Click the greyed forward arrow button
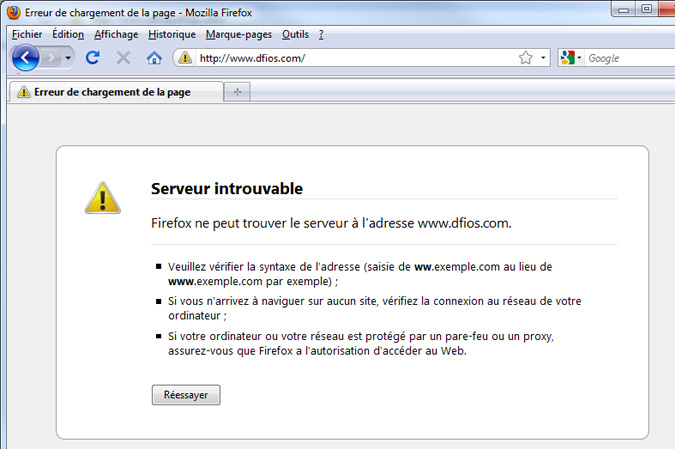The height and width of the screenshot is (449, 675). (52, 57)
